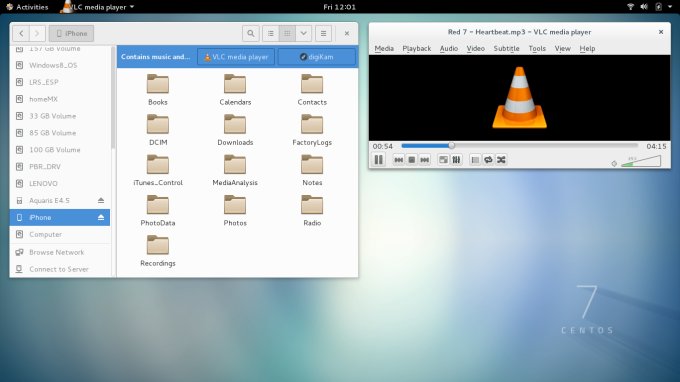680x382 pixels.
Task: Select the DCIM folder
Action: tap(158, 130)
